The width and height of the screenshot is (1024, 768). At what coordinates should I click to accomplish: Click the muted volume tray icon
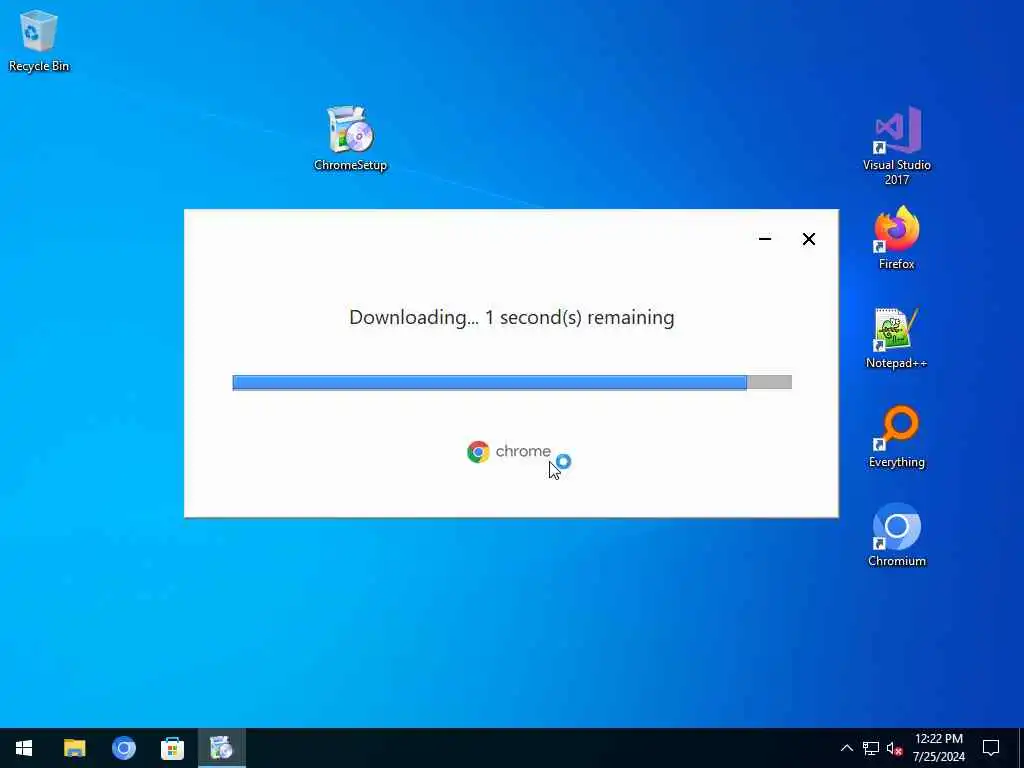point(895,748)
